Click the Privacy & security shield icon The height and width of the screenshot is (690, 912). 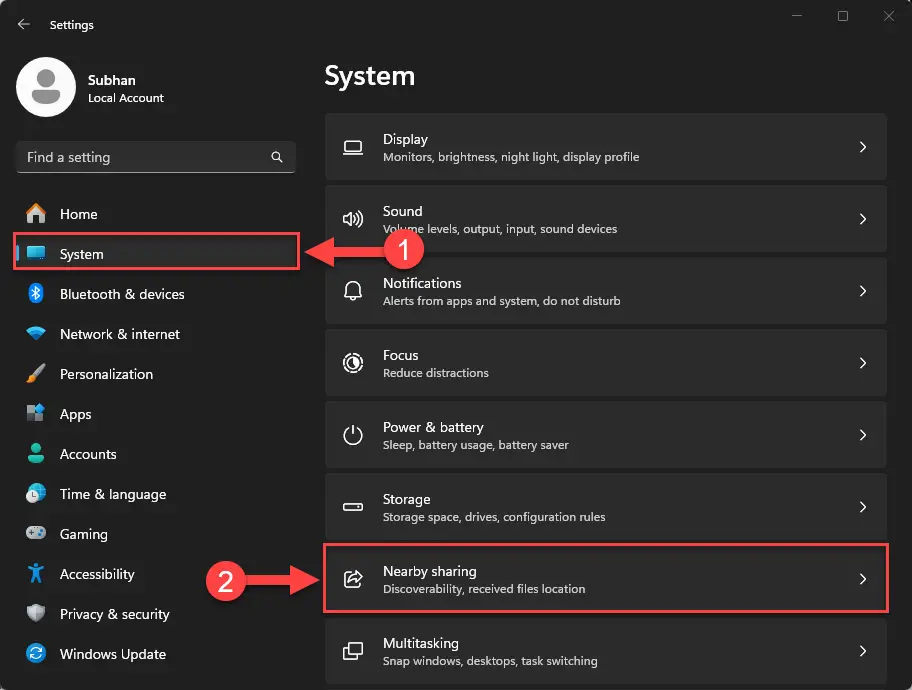point(36,614)
